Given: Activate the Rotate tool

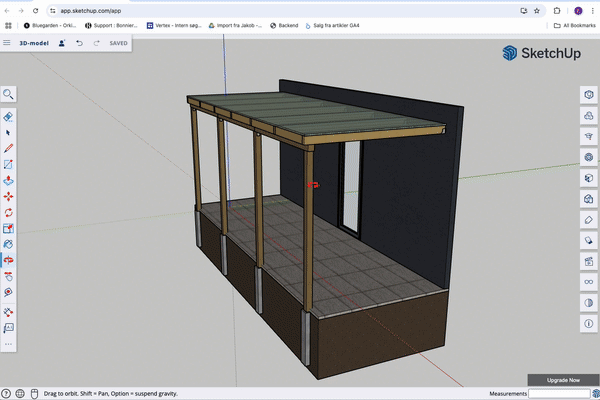Looking at the screenshot, I should (8, 213).
